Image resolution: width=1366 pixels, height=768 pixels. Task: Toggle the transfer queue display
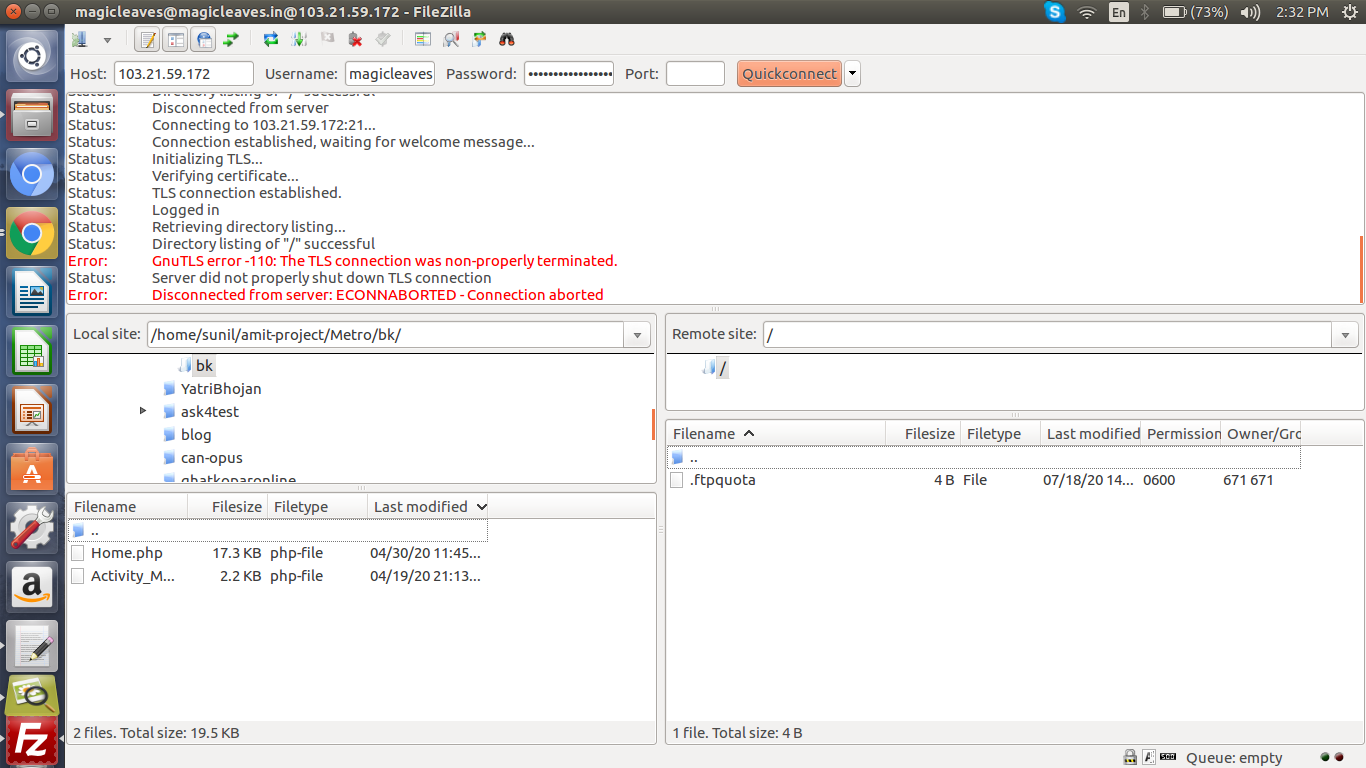click(x=231, y=40)
